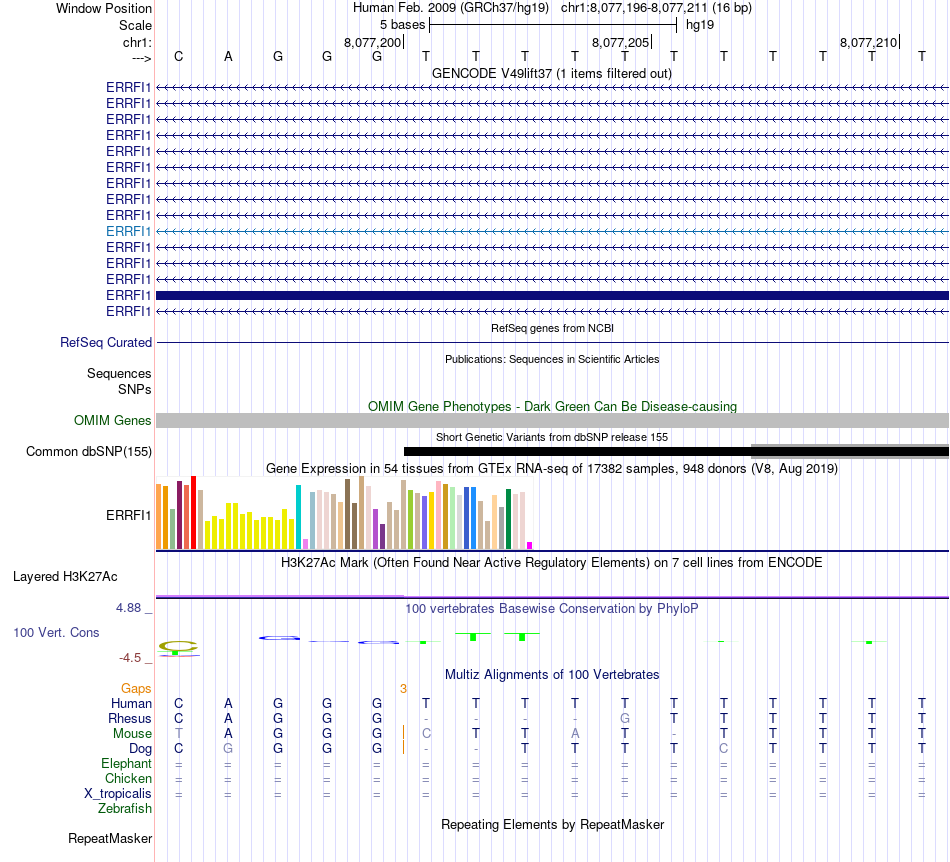Click the 8,077,205 coordinate marker
This screenshot has width=950, height=862.
coord(620,42)
